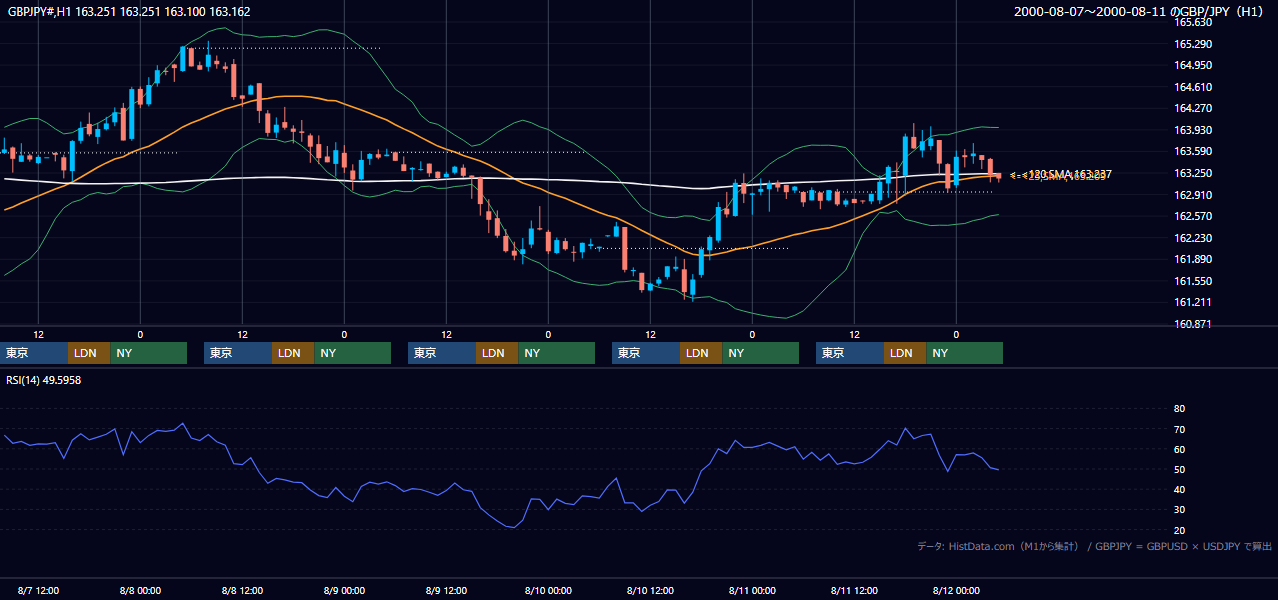The image size is (1278, 600).
Task: Click the 163.250 price axis label
Action: 1193,173
